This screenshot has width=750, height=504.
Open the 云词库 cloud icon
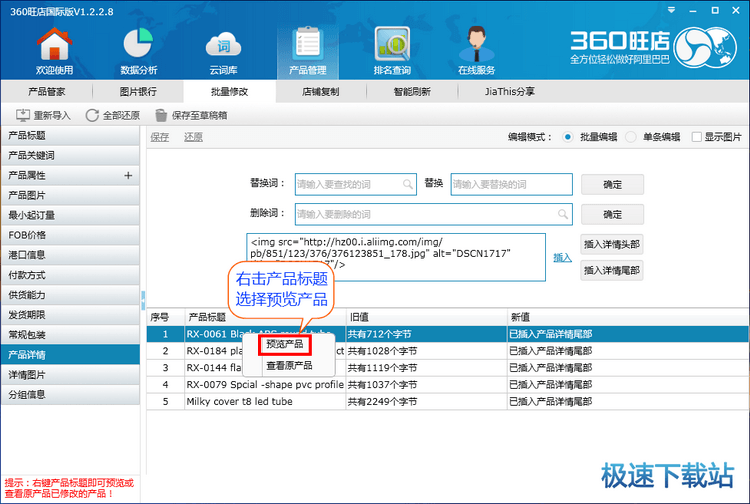tap(223, 45)
